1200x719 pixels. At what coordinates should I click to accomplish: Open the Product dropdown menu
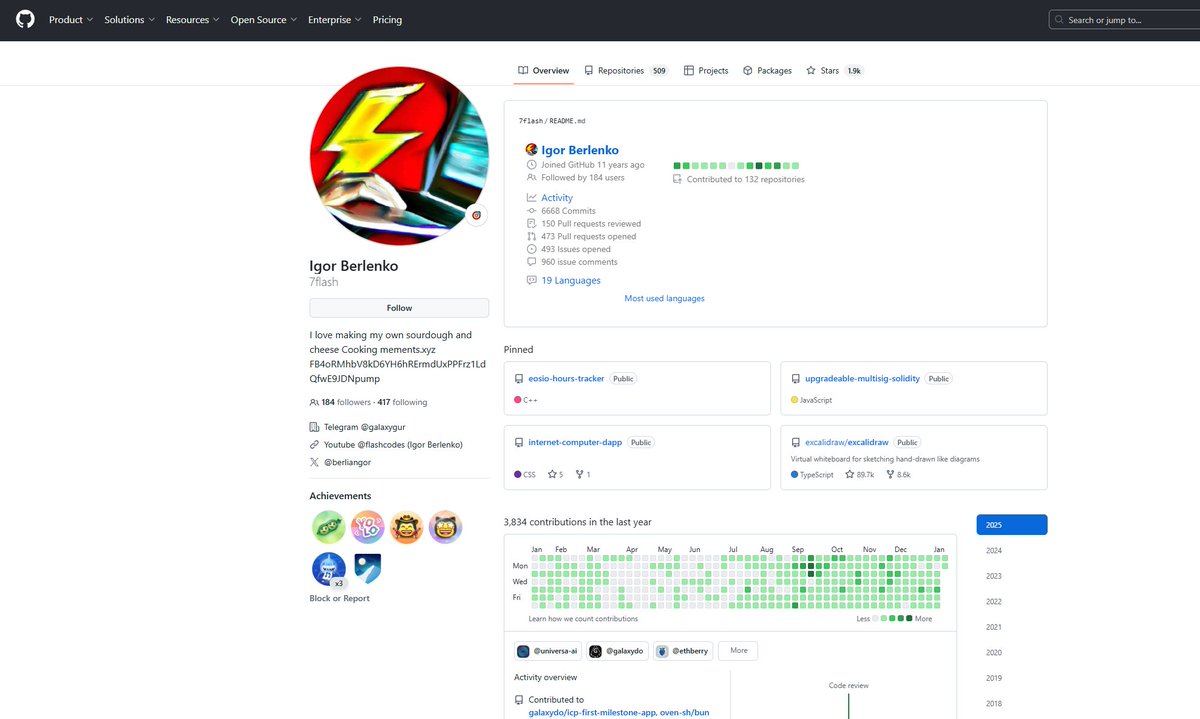pos(71,20)
